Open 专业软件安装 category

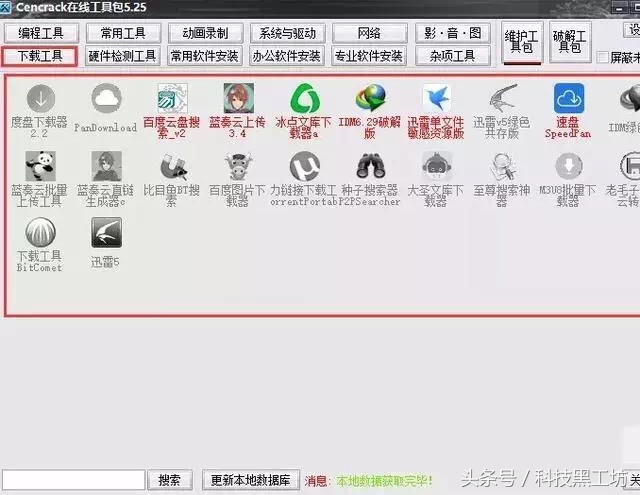[x=369, y=56]
